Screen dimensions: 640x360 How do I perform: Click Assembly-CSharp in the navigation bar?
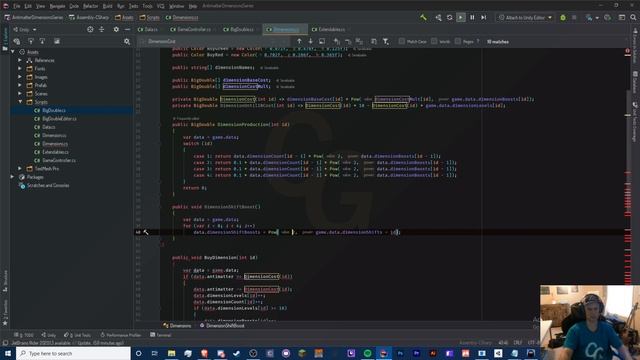tap(89, 18)
